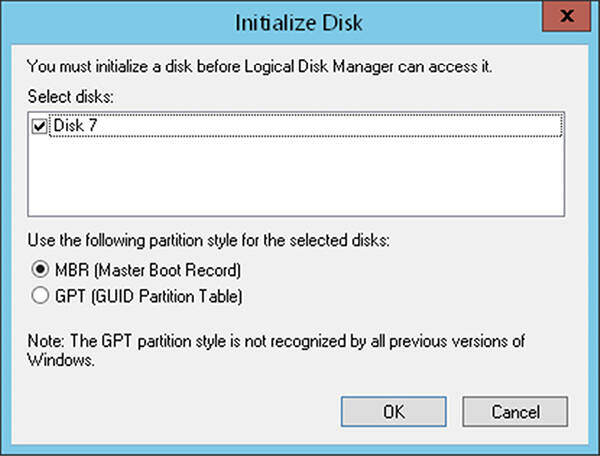
Task: Dismiss the dialog with Cancel
Action: (515, 412)
